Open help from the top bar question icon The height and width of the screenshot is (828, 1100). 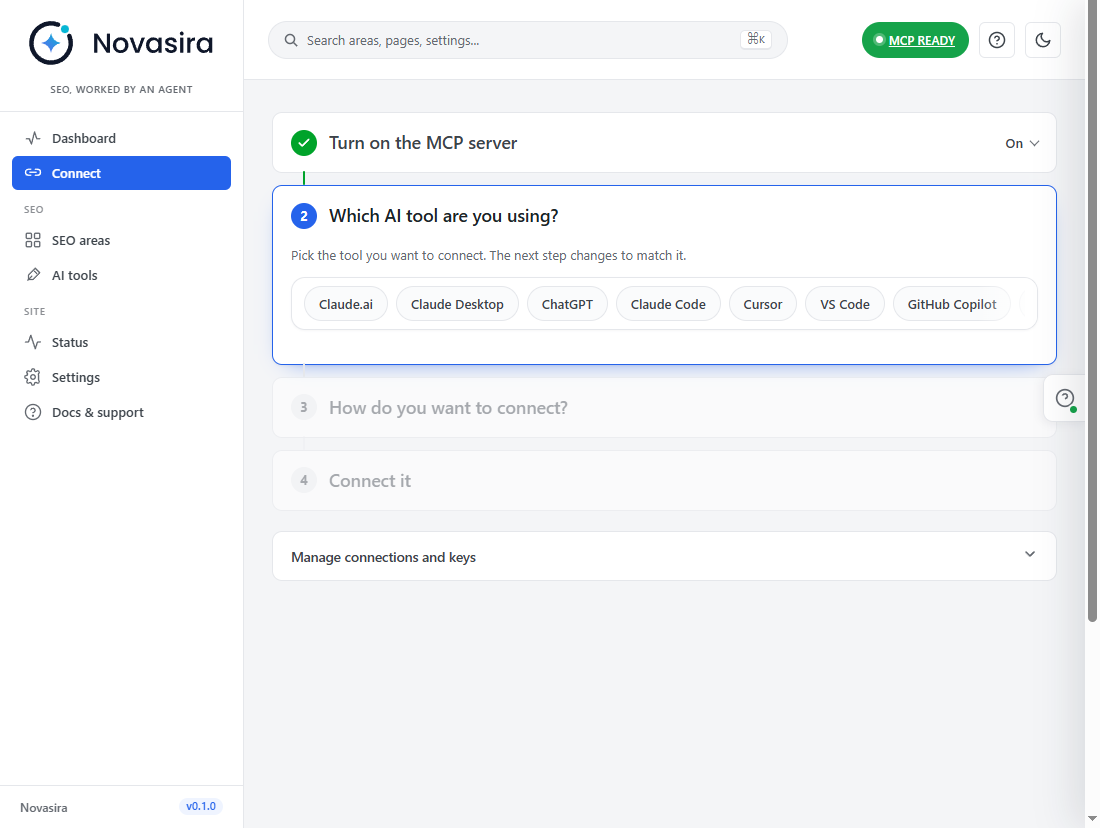tap(996, 40)
